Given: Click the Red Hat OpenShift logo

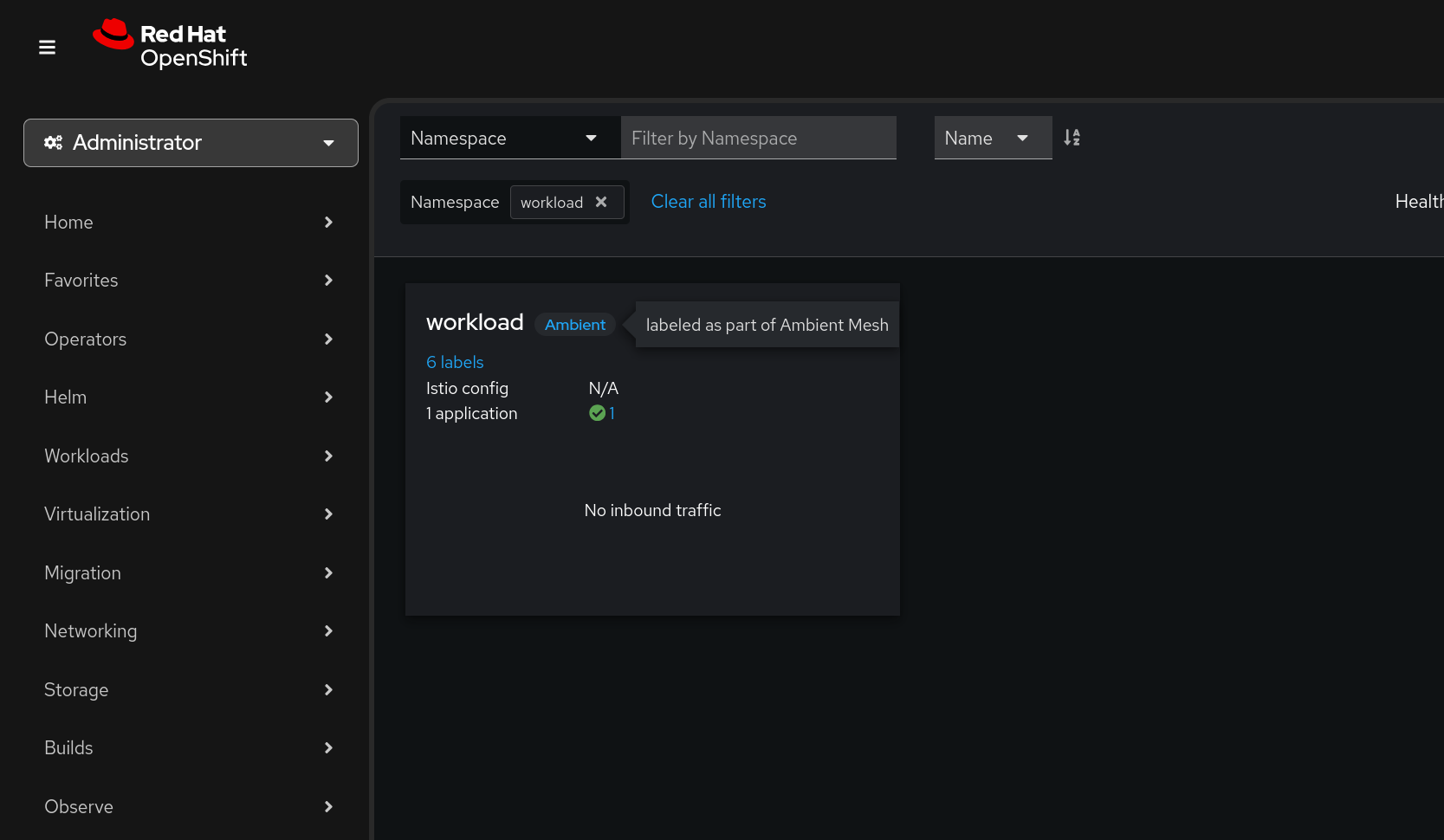Looking at the screenshot, I should pos(171,44).
